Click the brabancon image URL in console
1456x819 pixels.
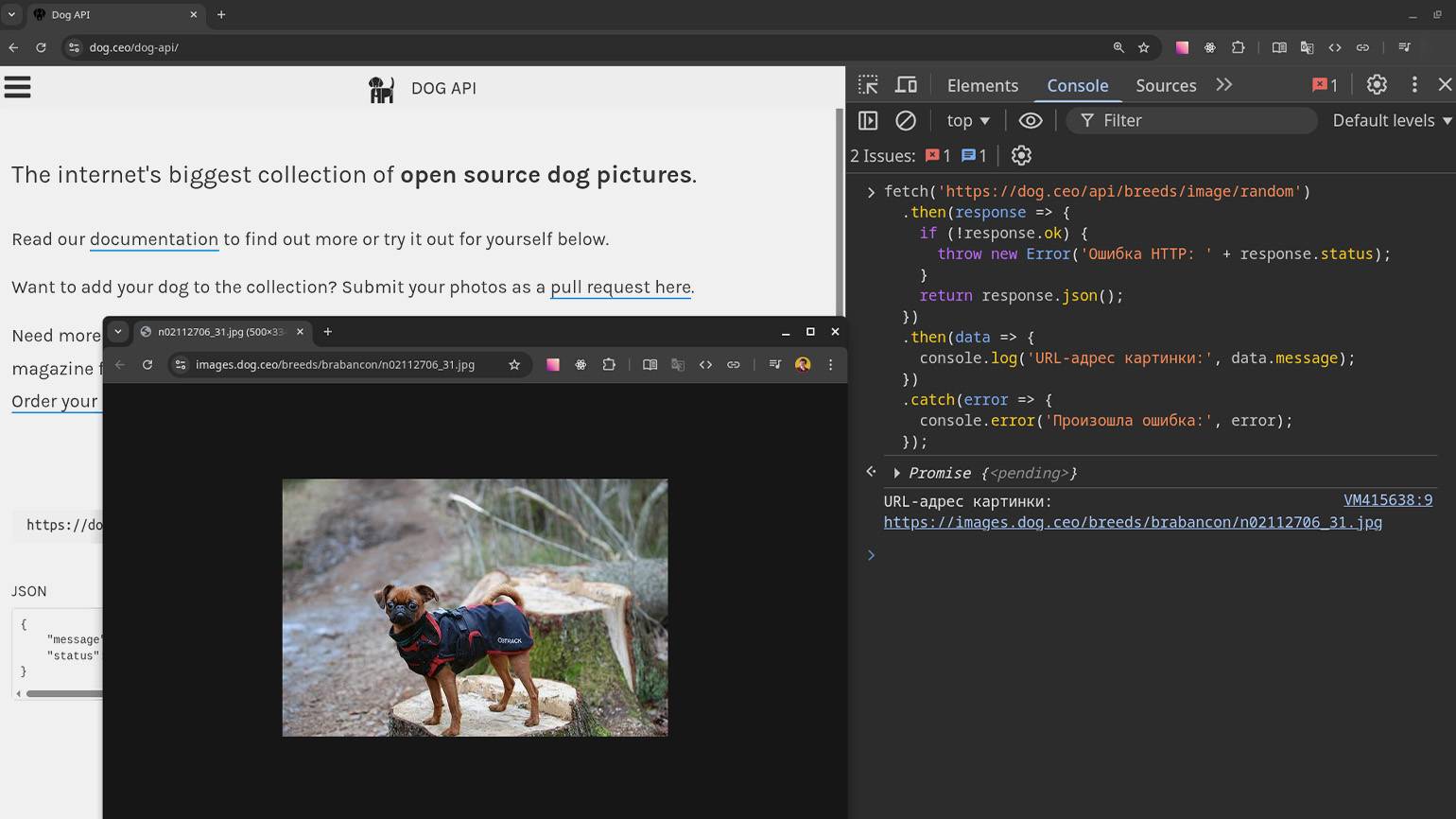click(1132, 522)
